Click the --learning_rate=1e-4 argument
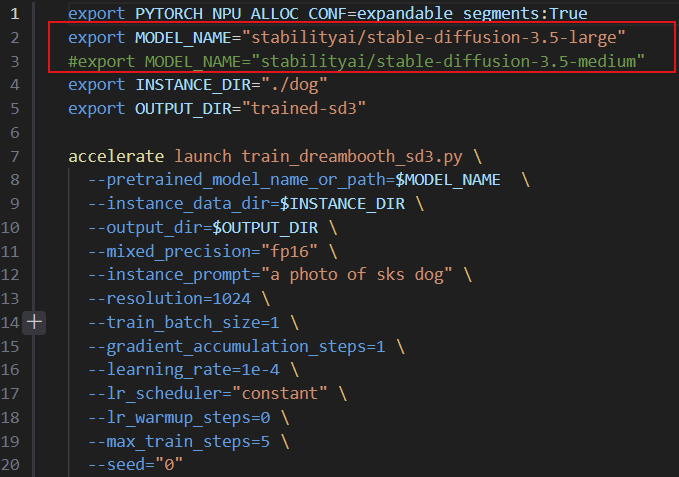Viewport: 679px width, 477px height. 184,370
